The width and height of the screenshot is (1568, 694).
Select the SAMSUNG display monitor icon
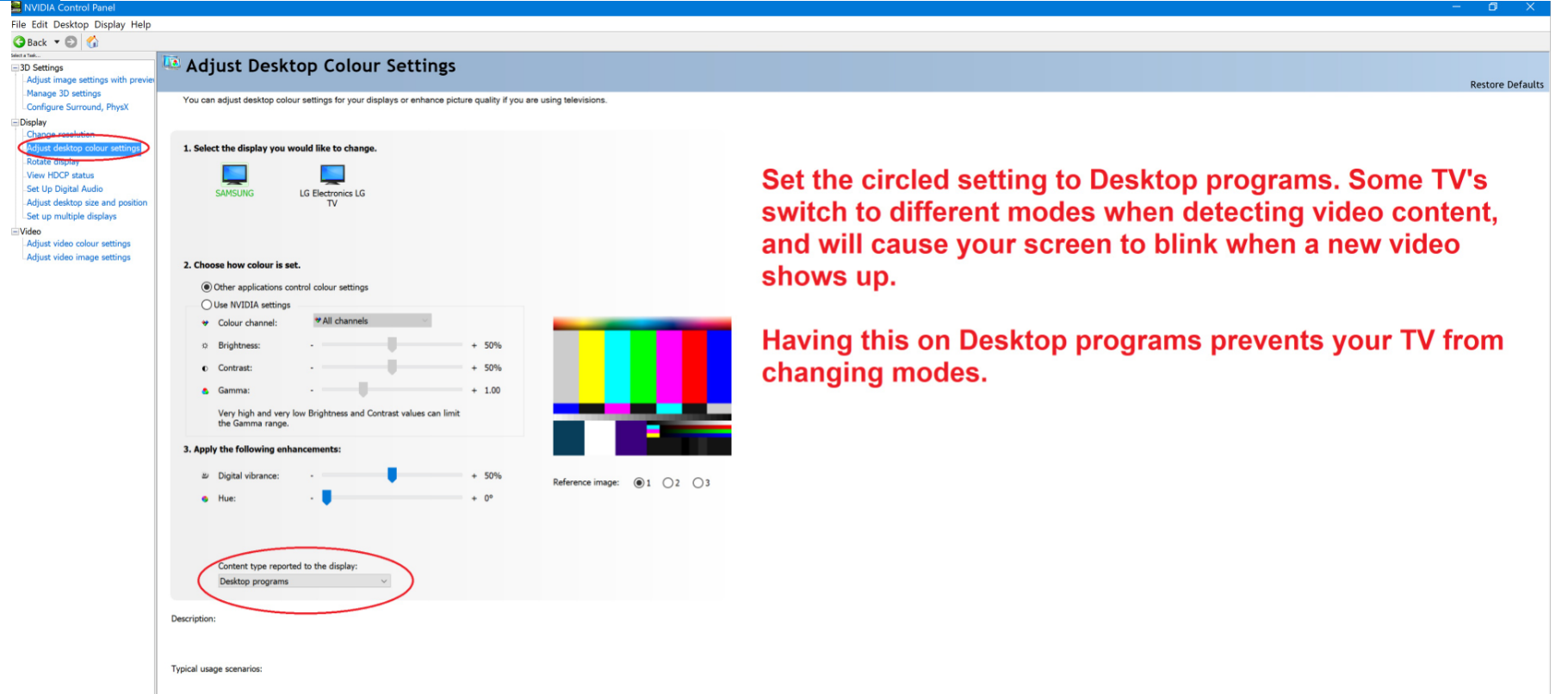pos(234,175)
